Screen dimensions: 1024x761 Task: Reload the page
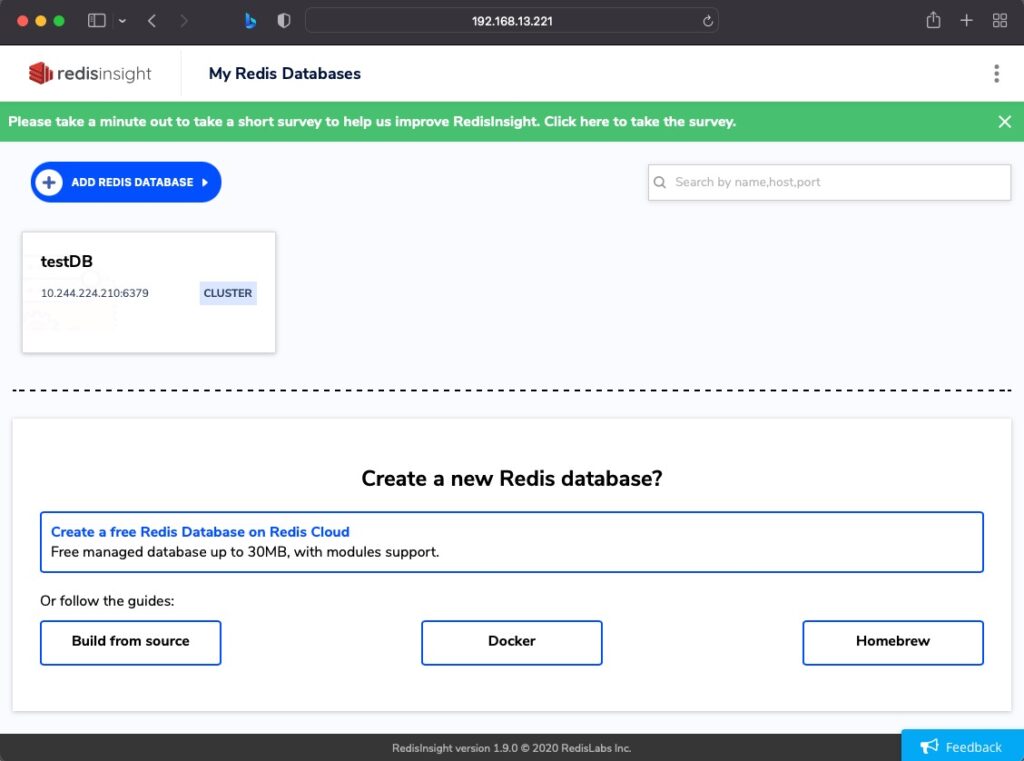707,21
